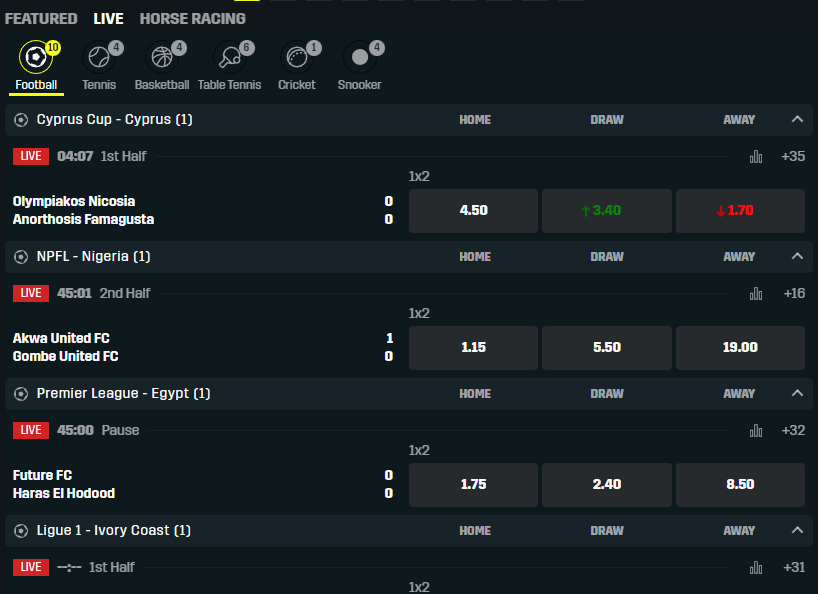This screenshot has width=818, height=594.
Task: Open stats chart for Akwa United match
Action: (756, 294)
